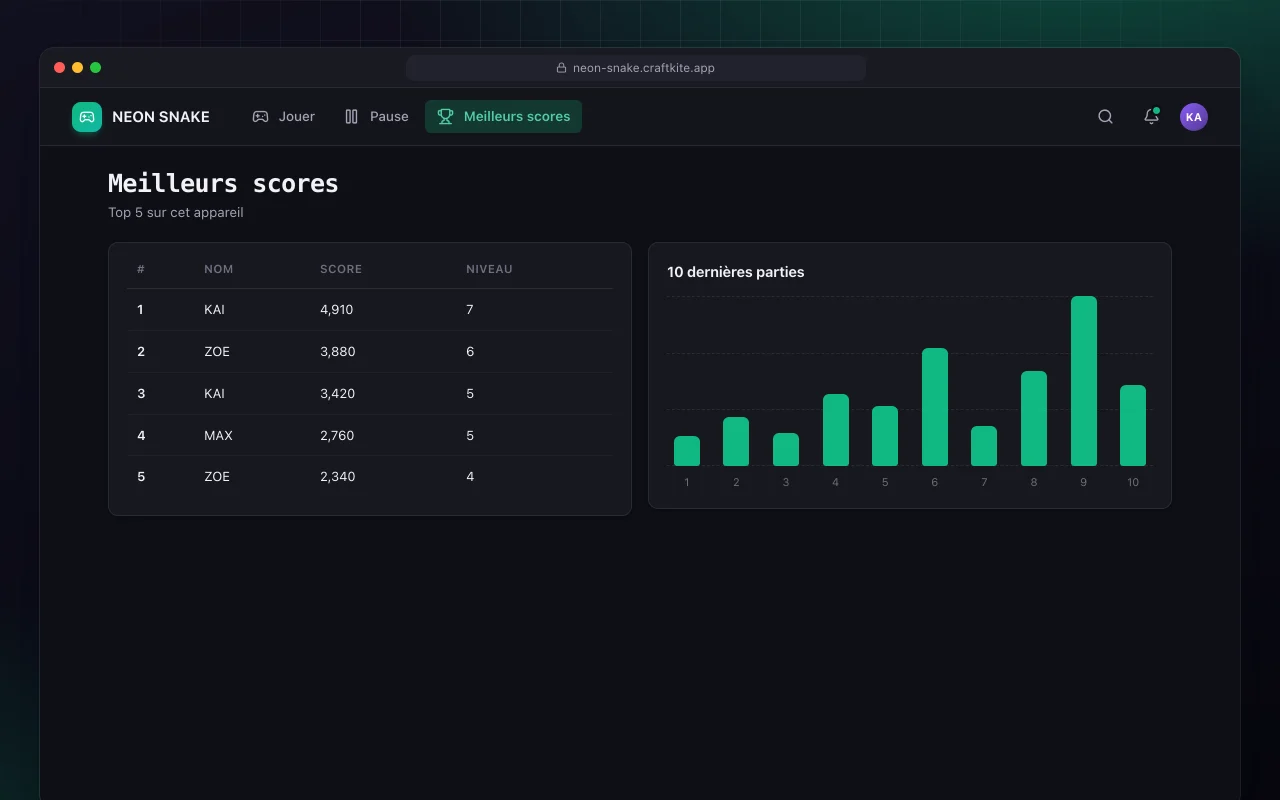Image resolution: width=1280 pixels, height=800 pixels.
Task: Select the Pause nav item
Action: [x=376, y=116]
